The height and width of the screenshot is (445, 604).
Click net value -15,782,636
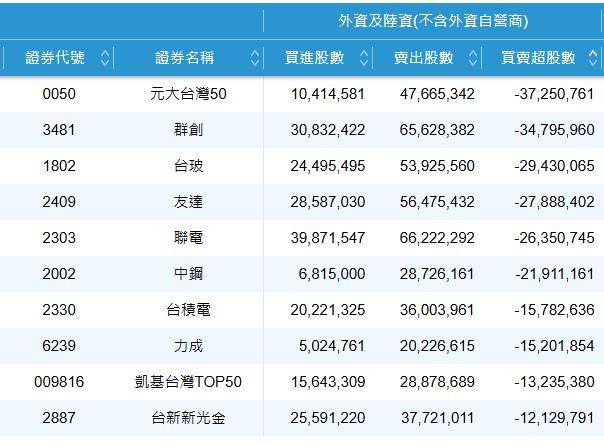click(554, 310)
